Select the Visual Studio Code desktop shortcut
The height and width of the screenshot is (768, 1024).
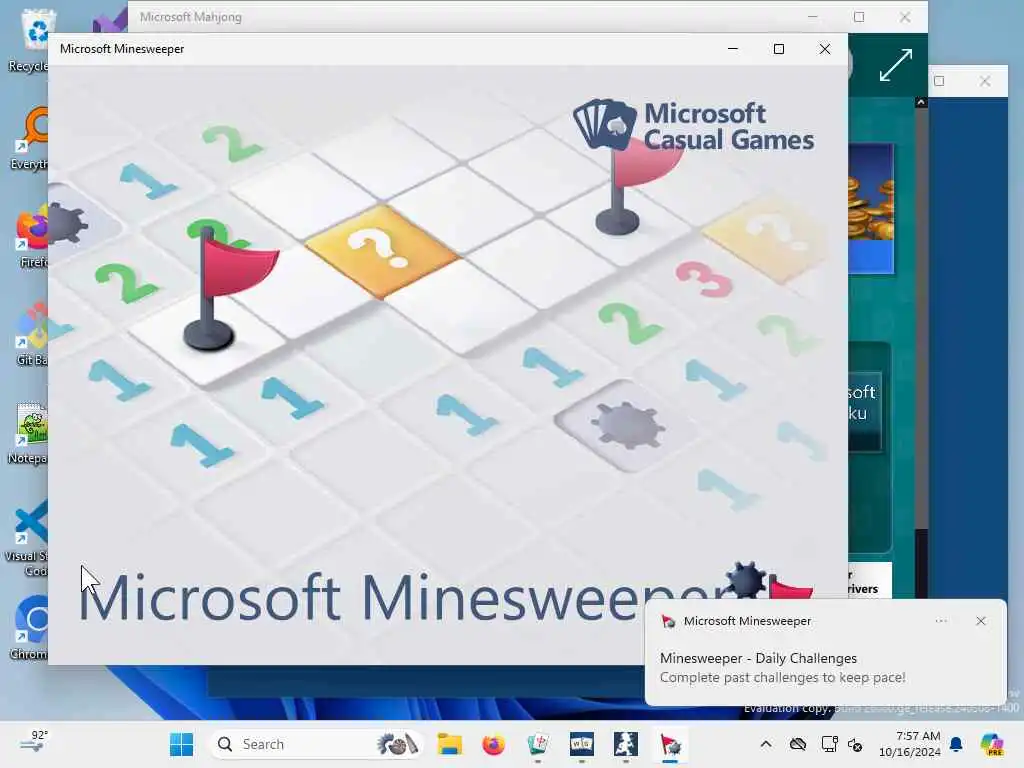pos(27,537)
